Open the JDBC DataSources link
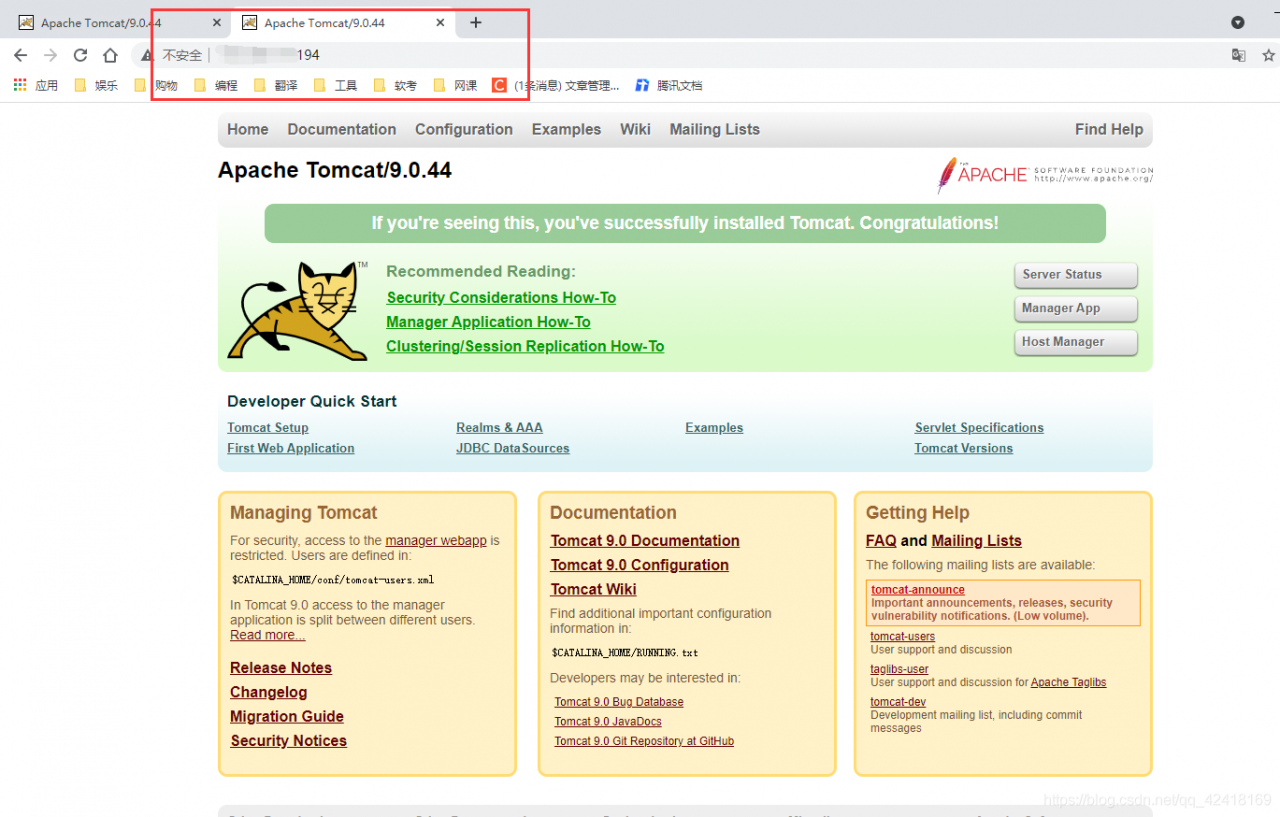1280x817 pixels. (x=513, y=449)
